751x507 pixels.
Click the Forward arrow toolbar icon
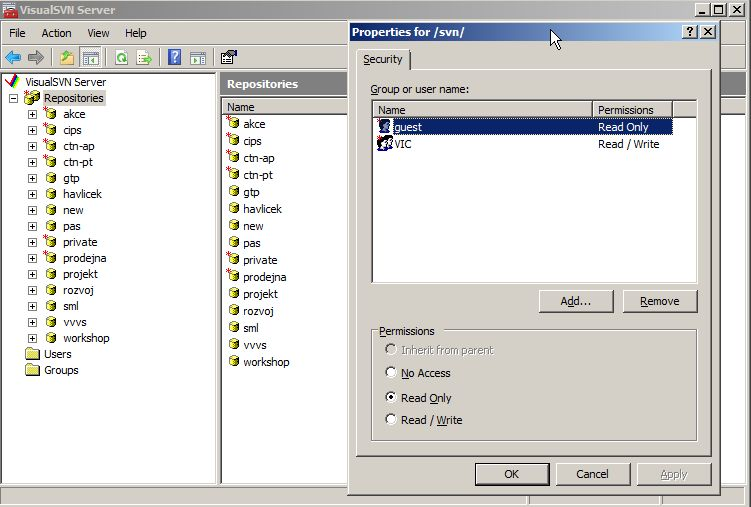tap(36, 58)
